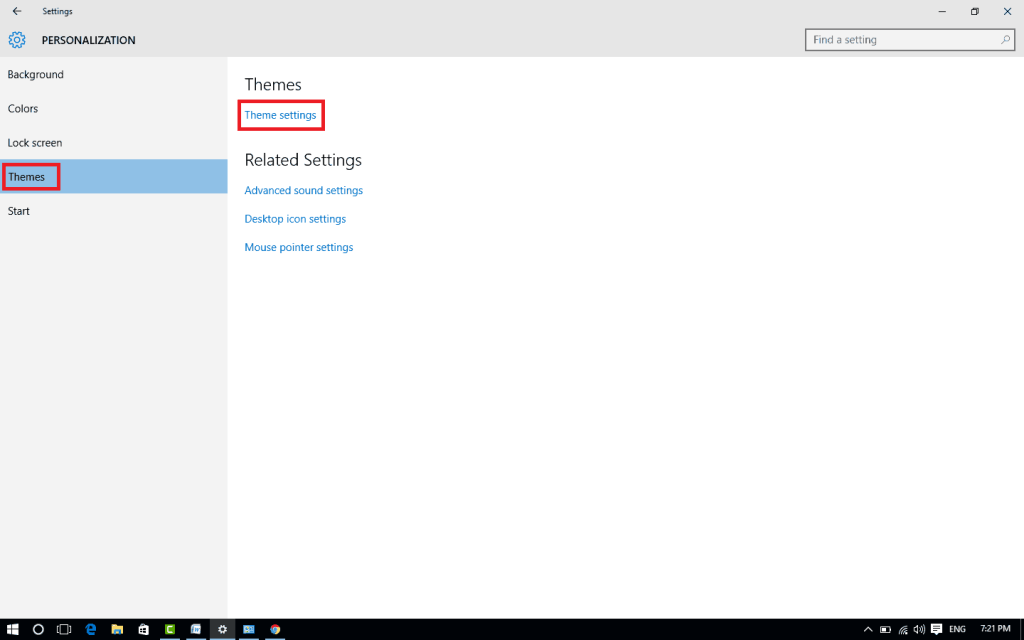Open File Explorer from the taskbar

(117, 629)
